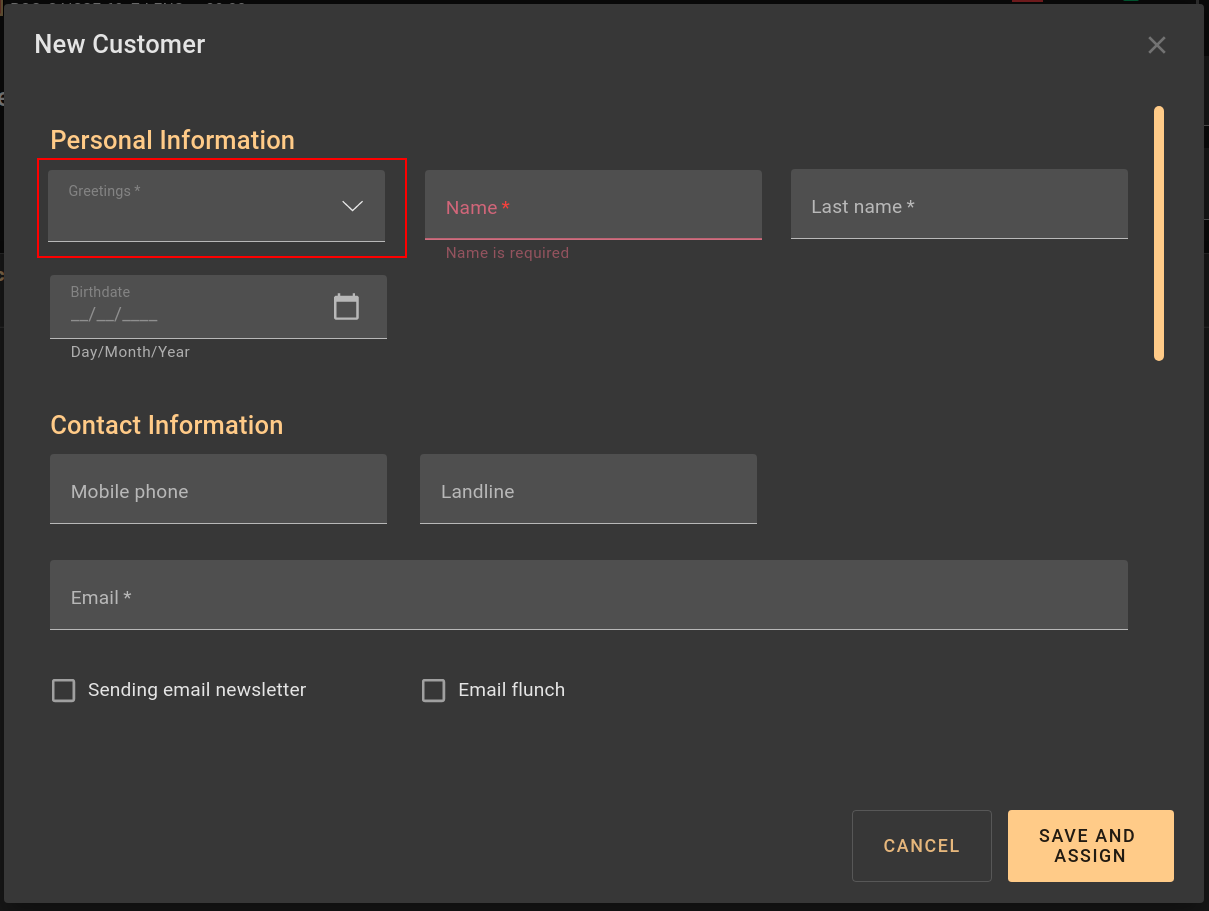Click the Personal Information section heading
This screenshot has height=911, width=1209.
[x=173, y=140]
